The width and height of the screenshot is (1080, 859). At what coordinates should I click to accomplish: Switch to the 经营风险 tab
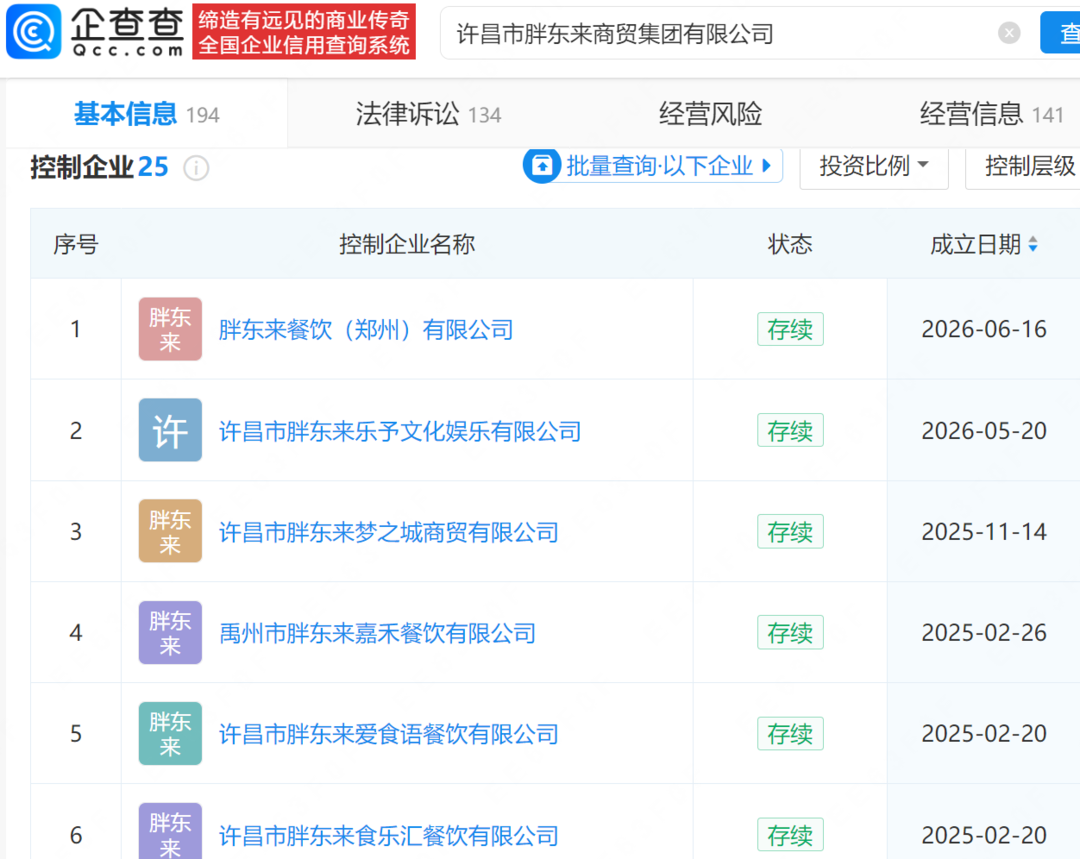(x=710, y=114)
